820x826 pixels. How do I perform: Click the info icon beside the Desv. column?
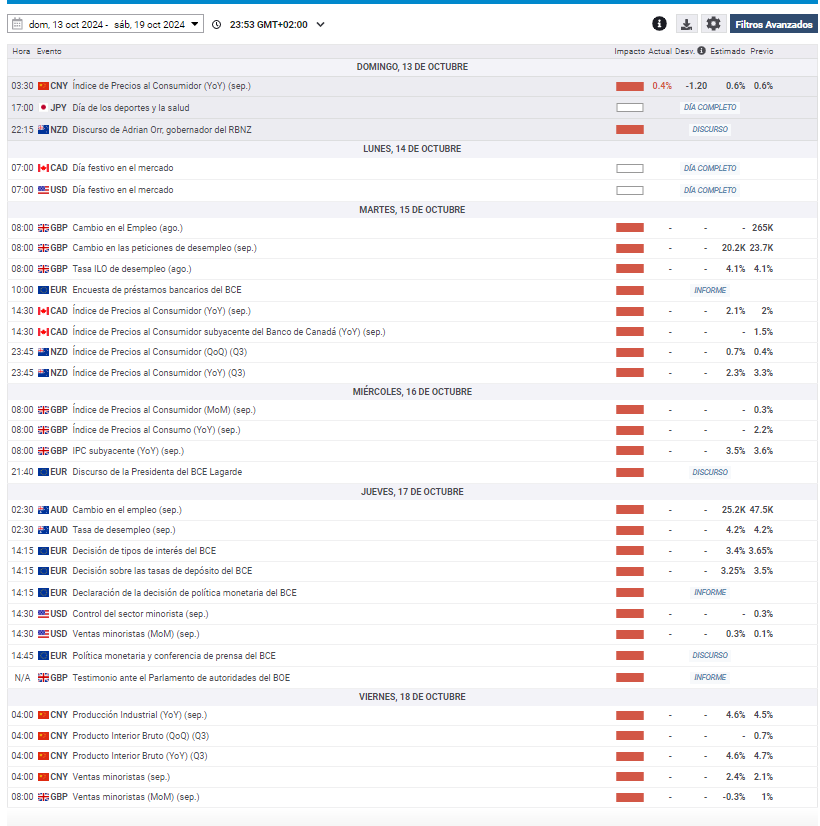pyautogui.click(x=701, y=51)
